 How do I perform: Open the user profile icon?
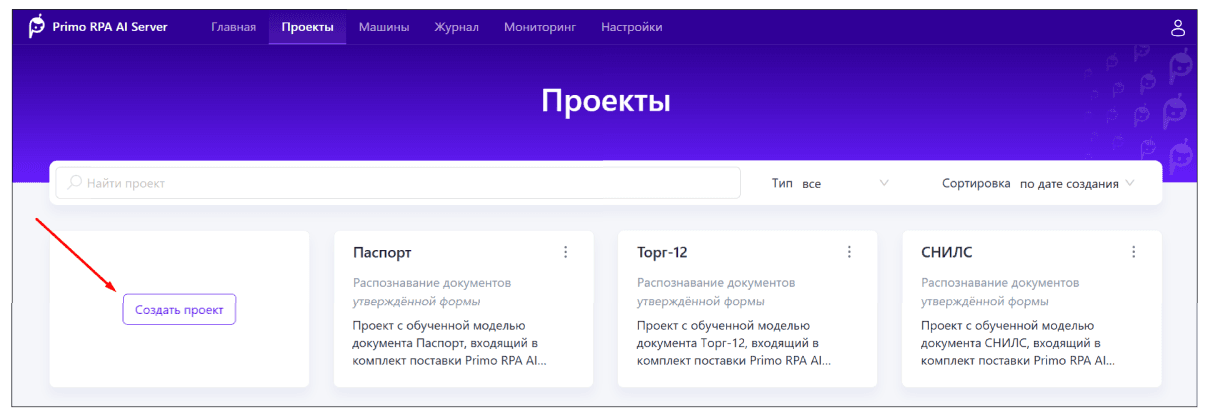(1178, 27)
